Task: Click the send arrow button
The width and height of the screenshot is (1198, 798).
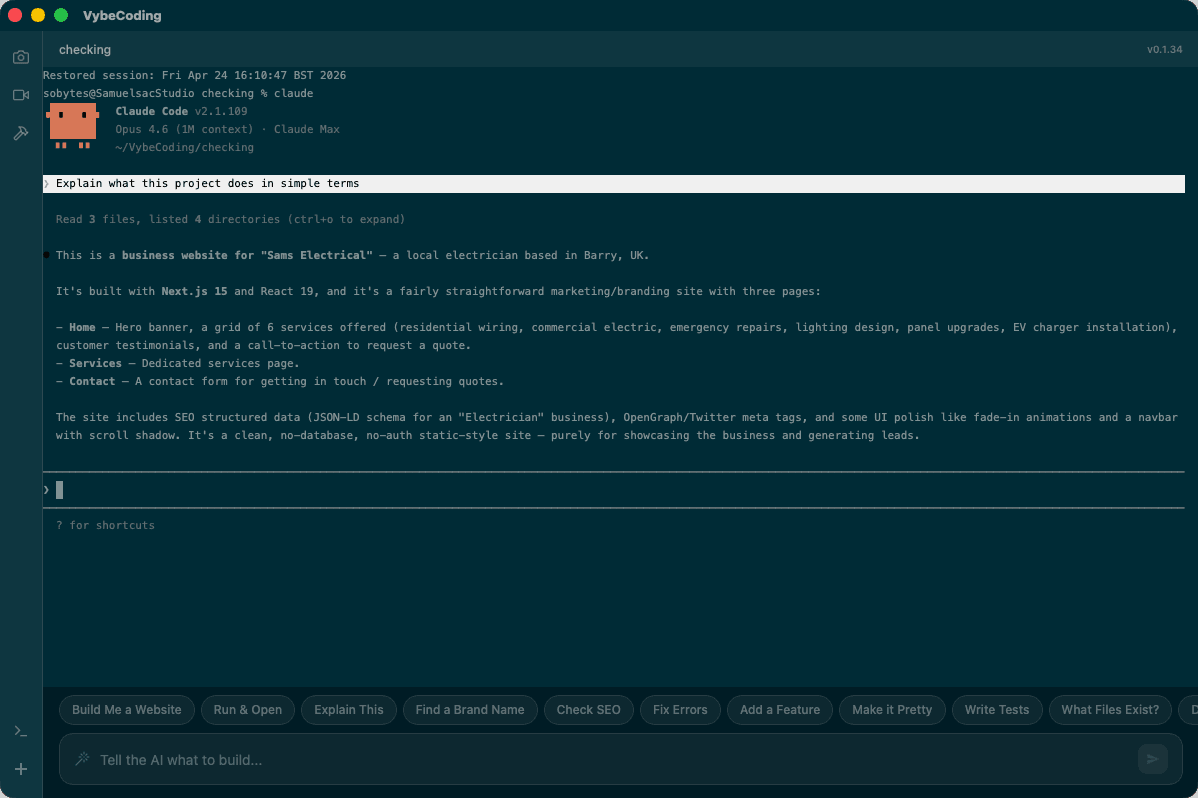Action: tap(1152, 759)
